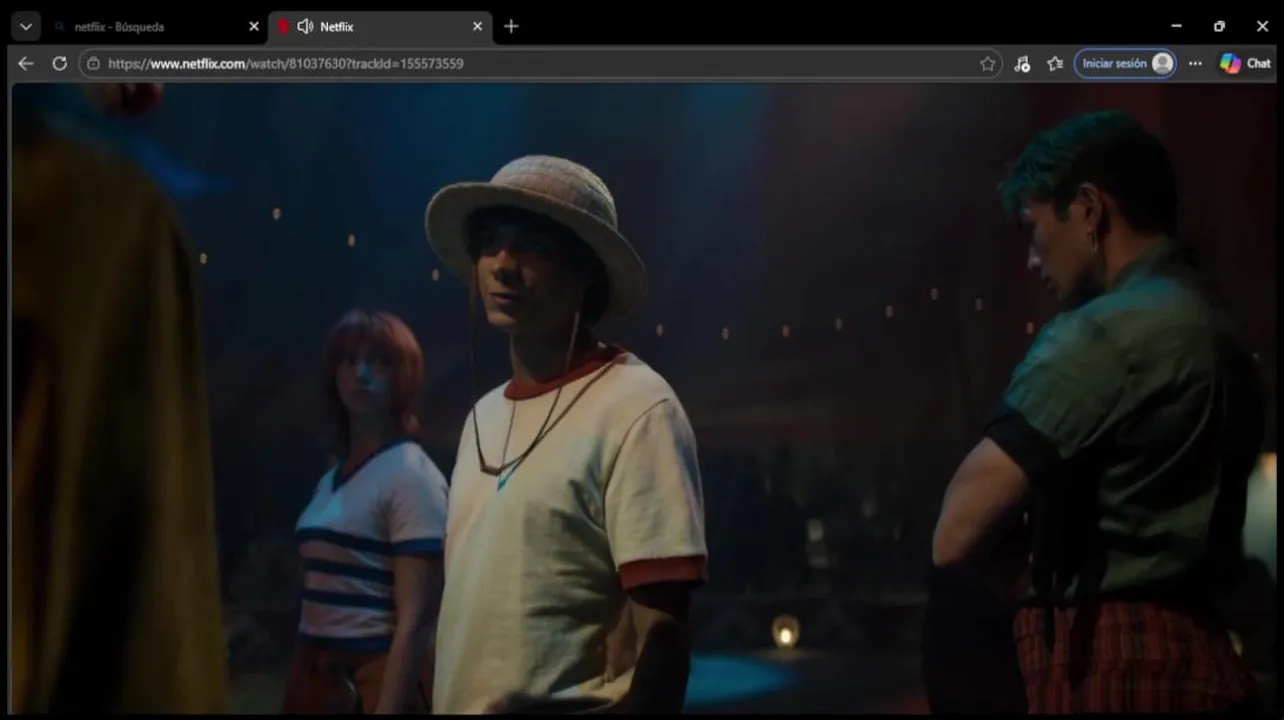1284x720 pixels.
Task: Restore down the browser window
Action: click(x=1219, y=27)
